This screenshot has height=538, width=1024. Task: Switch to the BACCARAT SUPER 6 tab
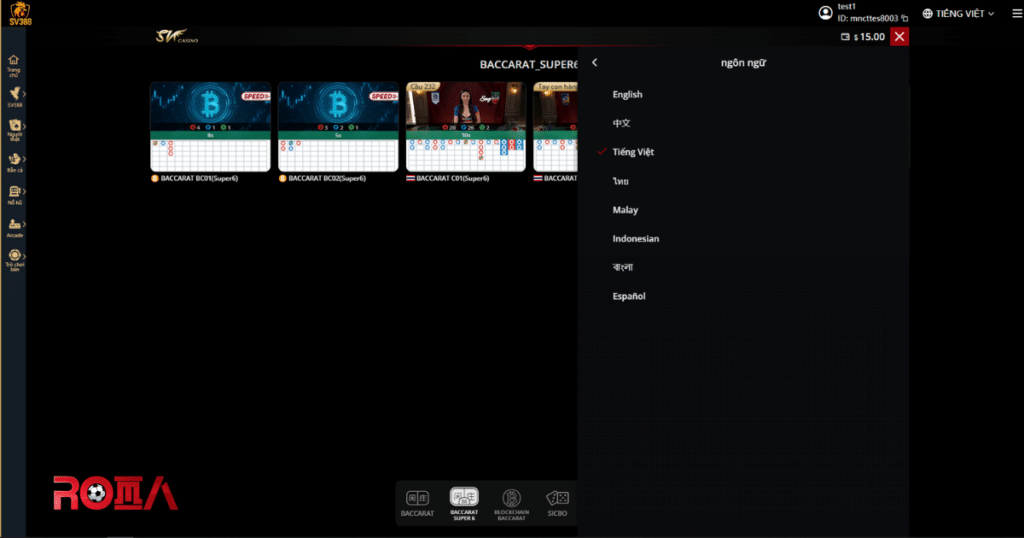click(464, 503)
